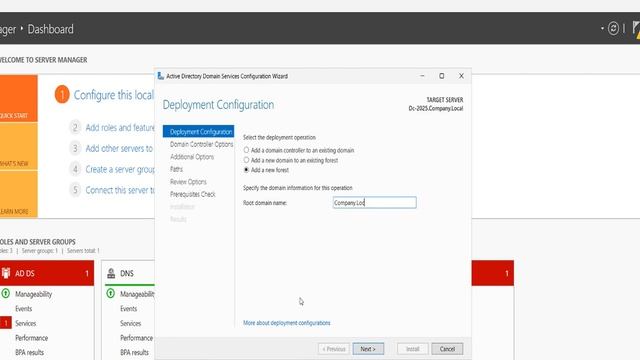Click the Root domain name input field

point(374,202)
